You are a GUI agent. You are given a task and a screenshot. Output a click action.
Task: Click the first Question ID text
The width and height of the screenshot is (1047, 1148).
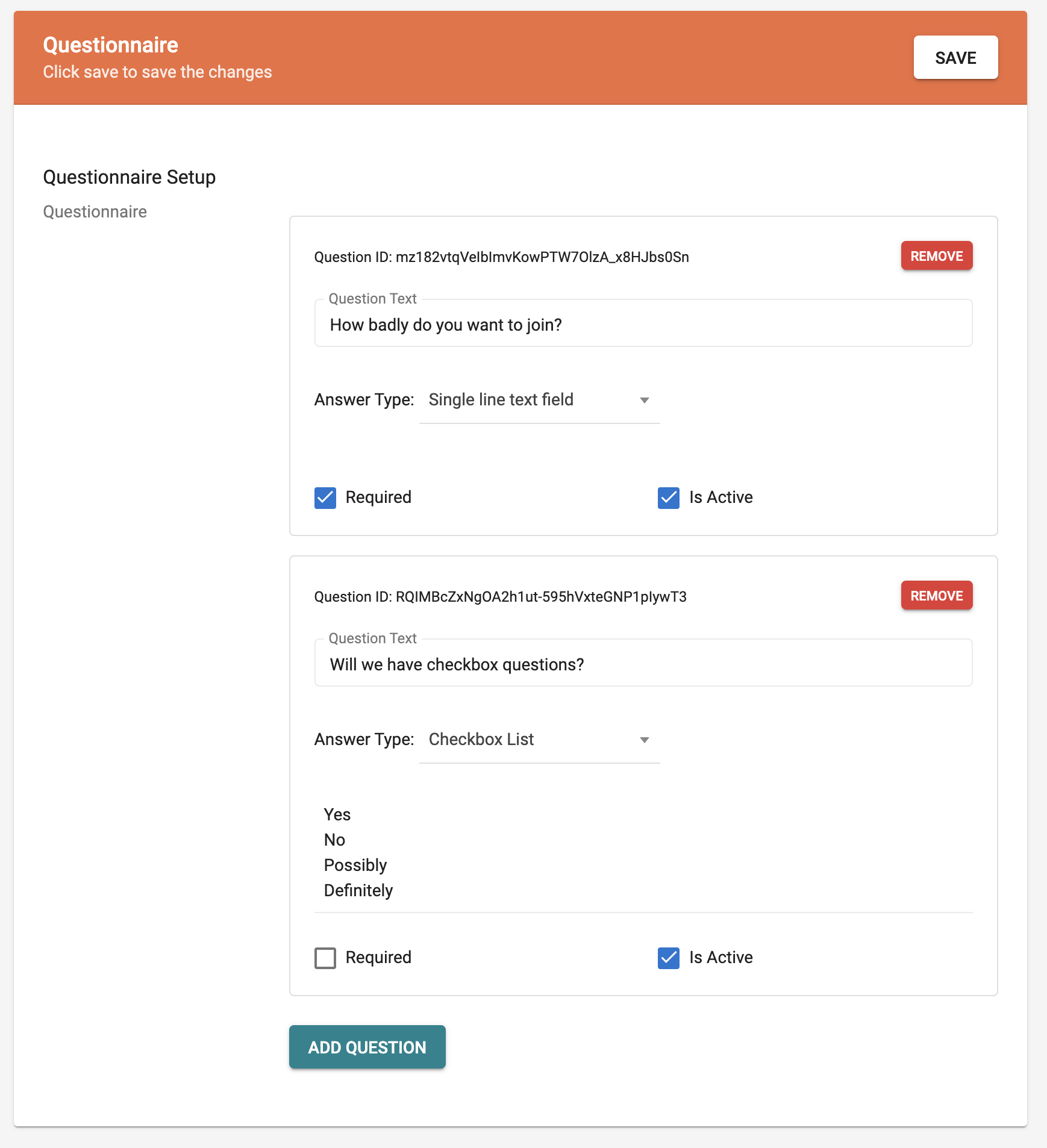502,257
